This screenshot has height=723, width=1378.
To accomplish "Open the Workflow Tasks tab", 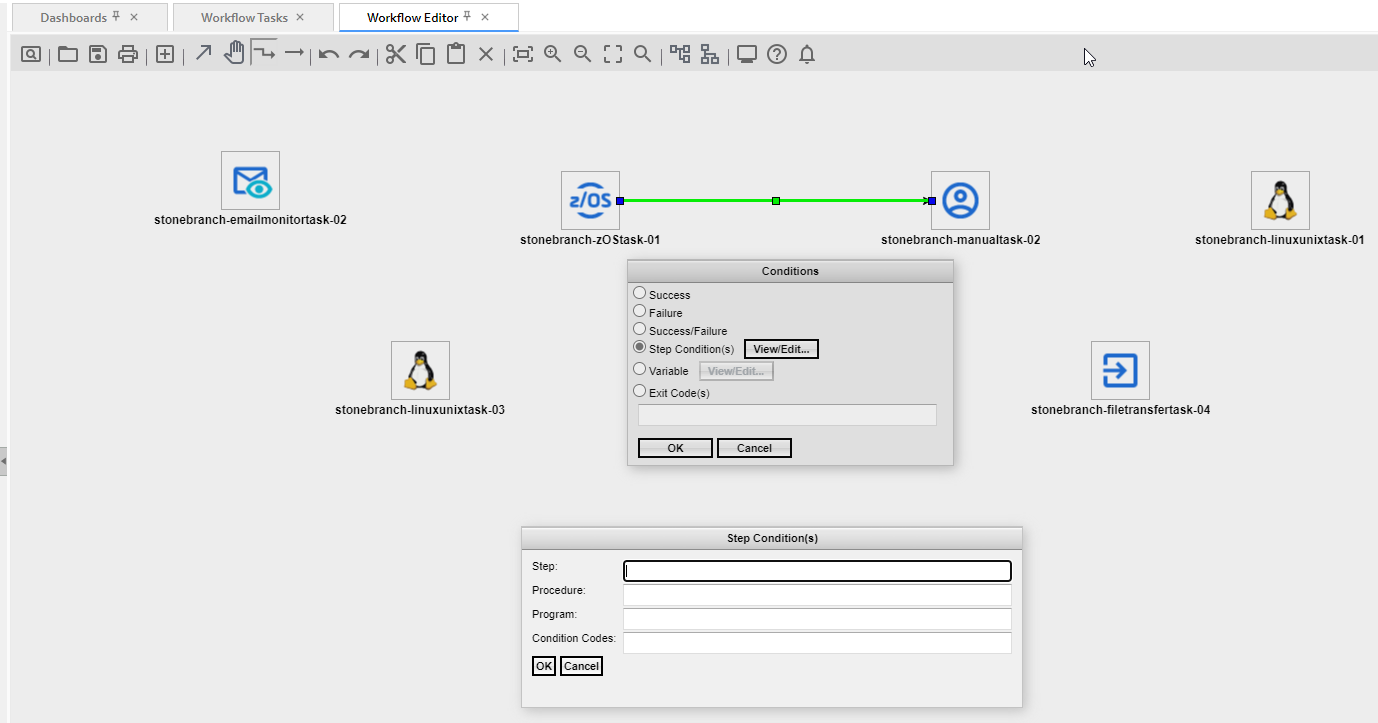I will [x=245, y=17].
